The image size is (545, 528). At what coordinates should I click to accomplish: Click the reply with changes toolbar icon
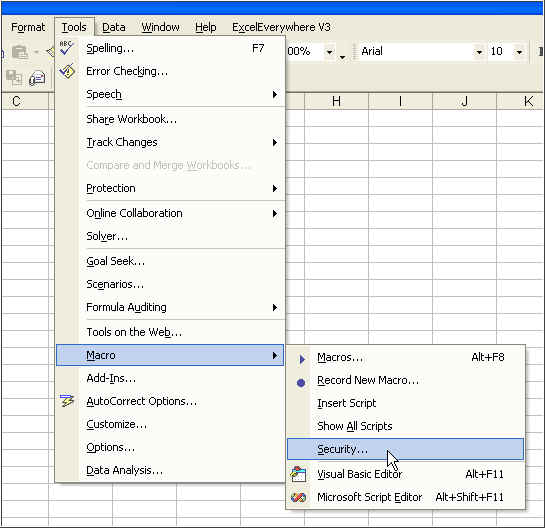(x=37, y=78)
